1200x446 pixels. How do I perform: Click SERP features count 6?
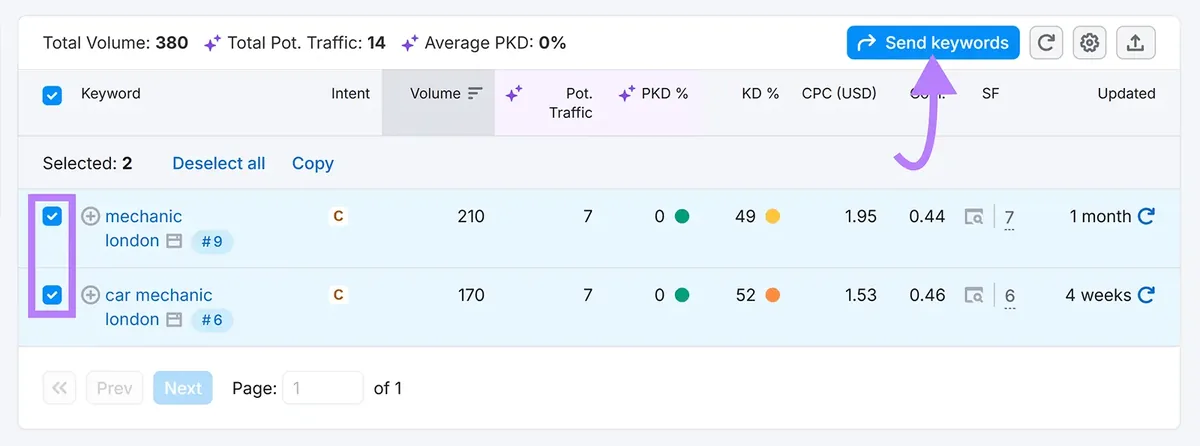coord(1010,296)
